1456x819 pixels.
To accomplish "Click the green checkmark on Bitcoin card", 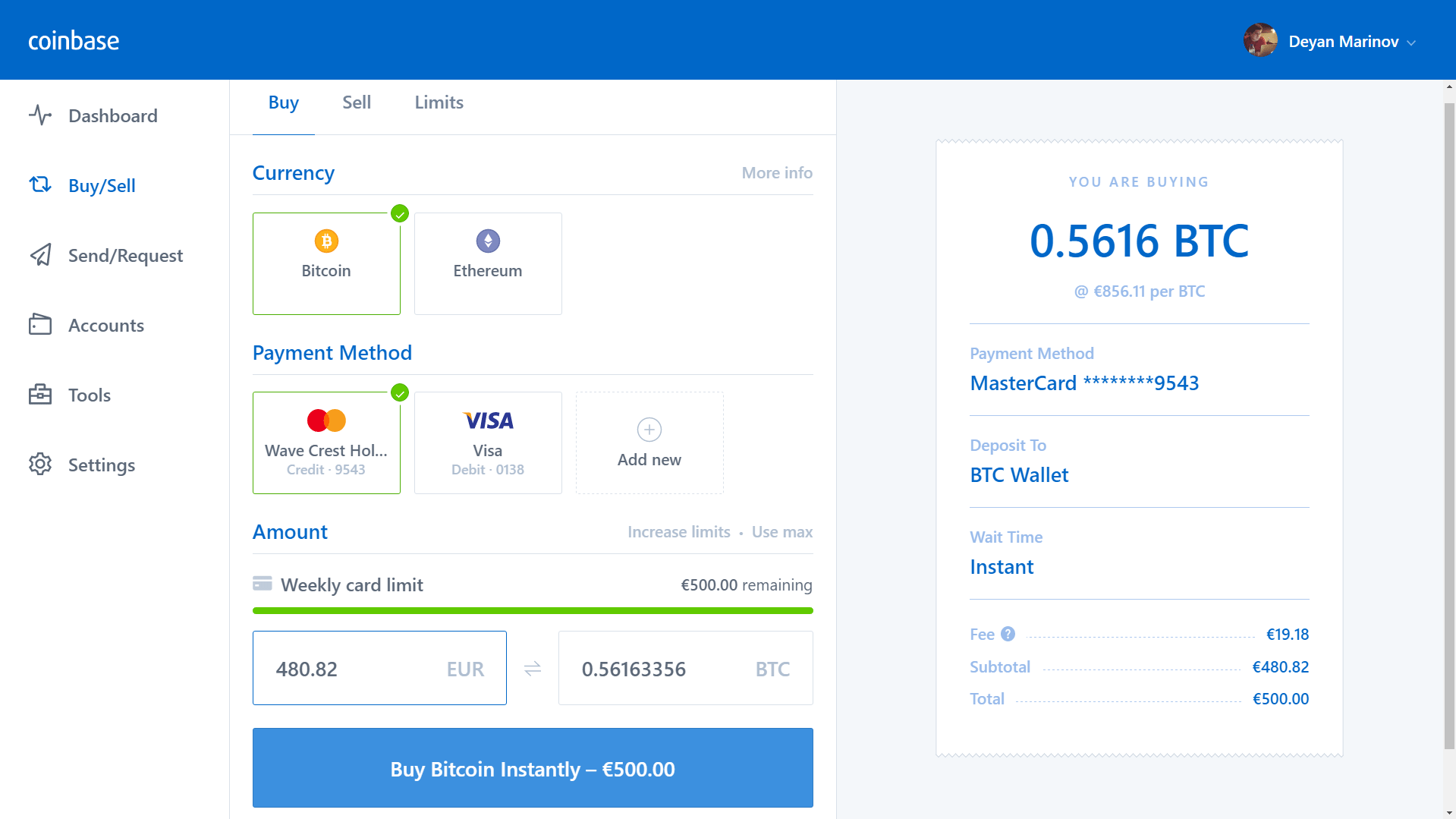I will [x=400, y=214].
